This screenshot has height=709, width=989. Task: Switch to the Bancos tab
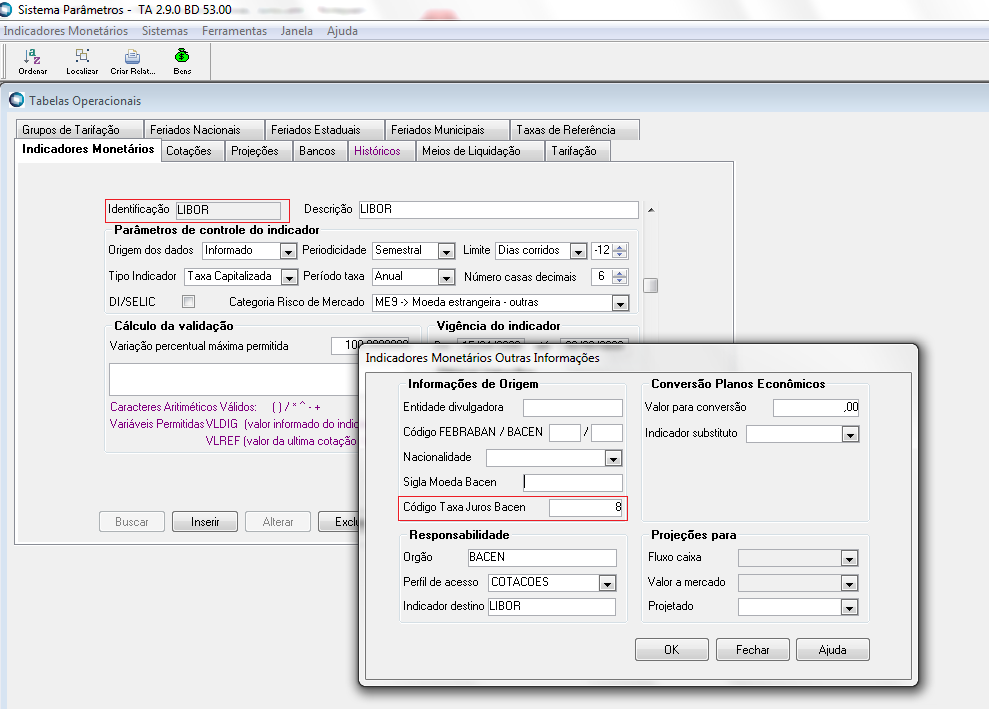click(x=320, y=151)
